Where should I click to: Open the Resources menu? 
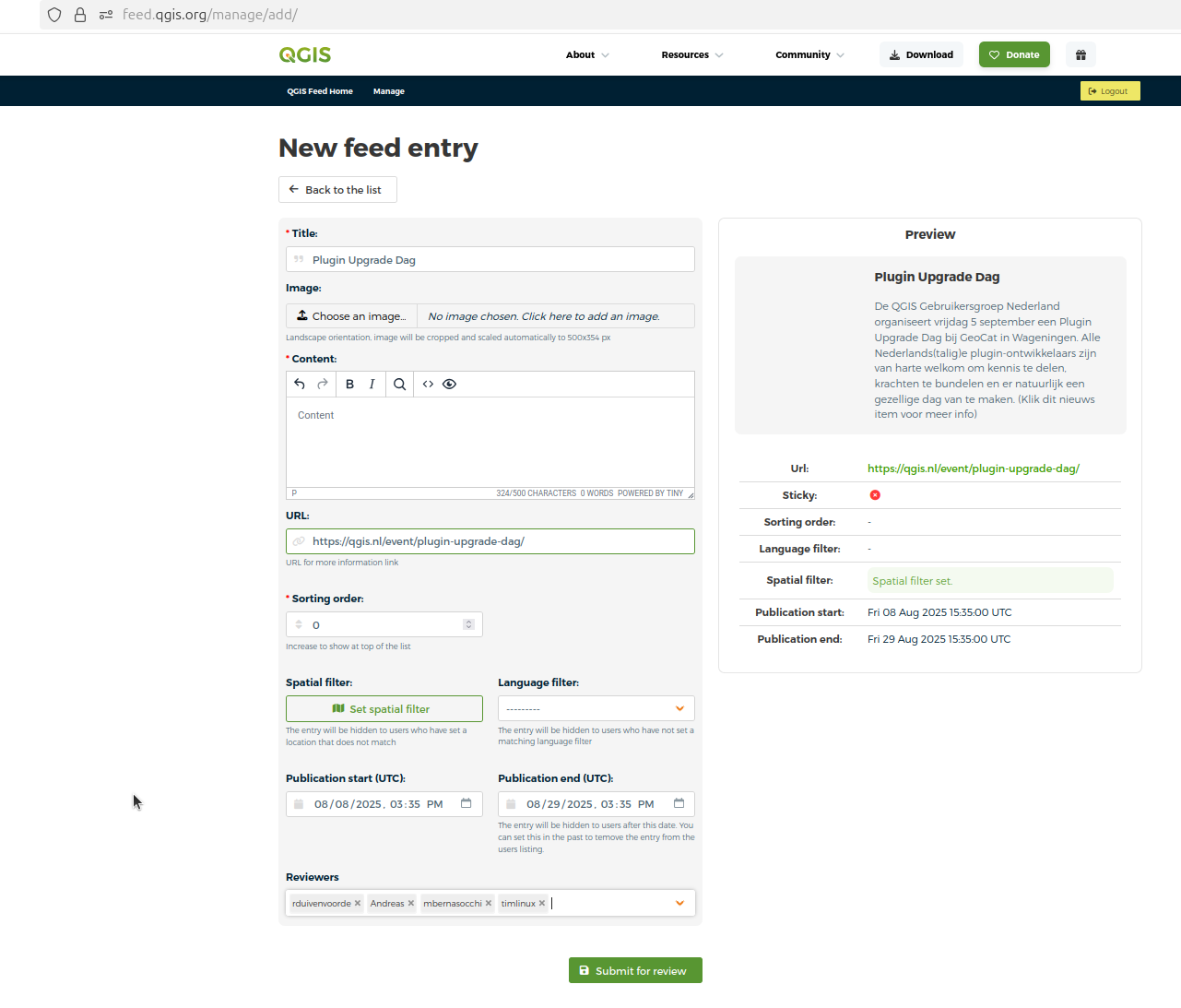(x=692, y=54)
